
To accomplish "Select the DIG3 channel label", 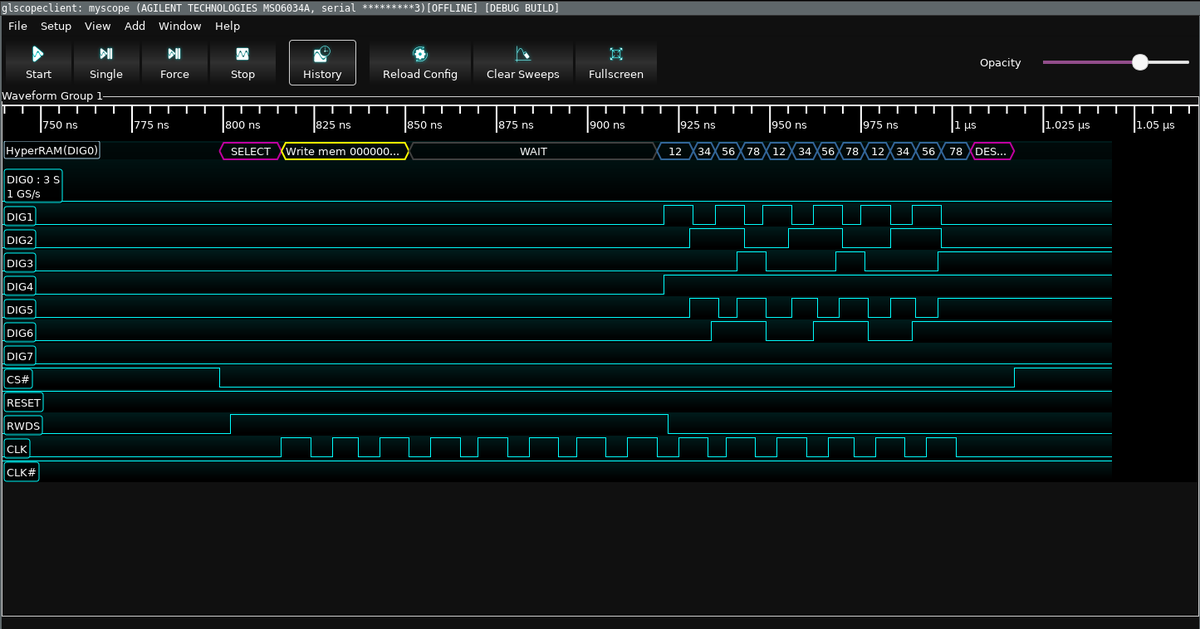I will click(21, 263).
